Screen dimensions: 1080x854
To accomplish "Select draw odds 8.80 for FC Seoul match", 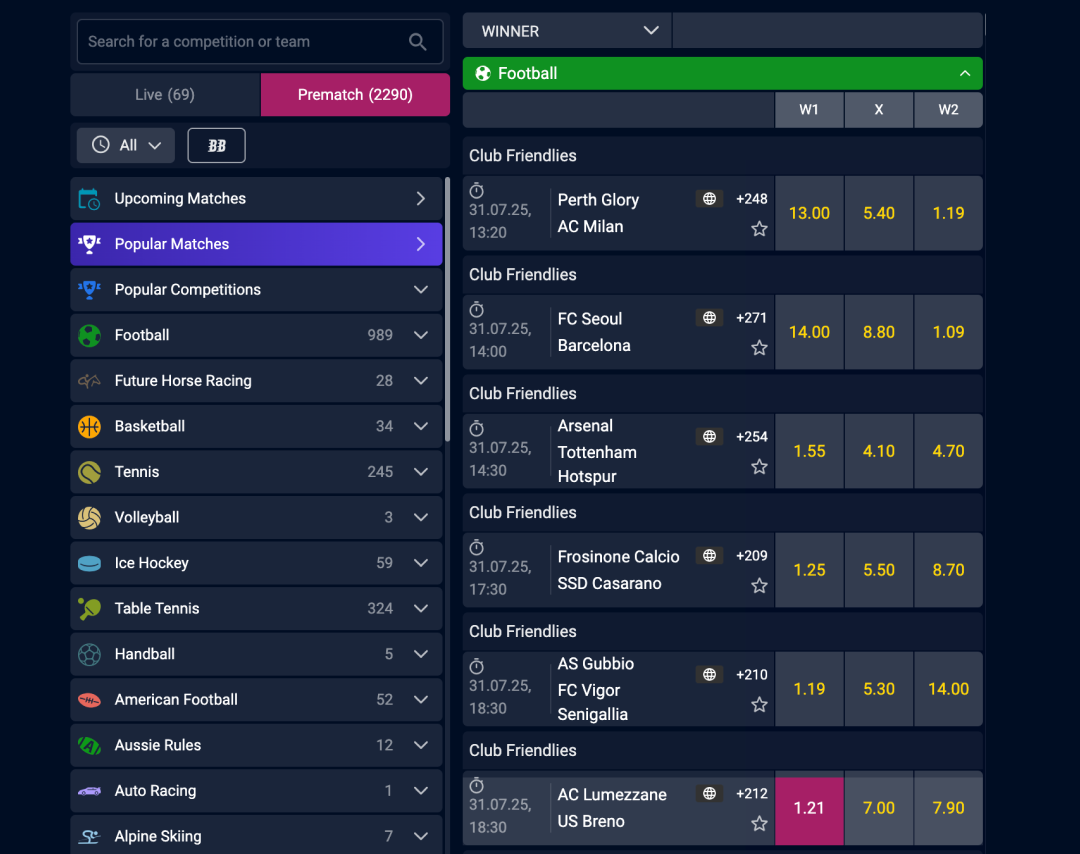I will (879, 333).
